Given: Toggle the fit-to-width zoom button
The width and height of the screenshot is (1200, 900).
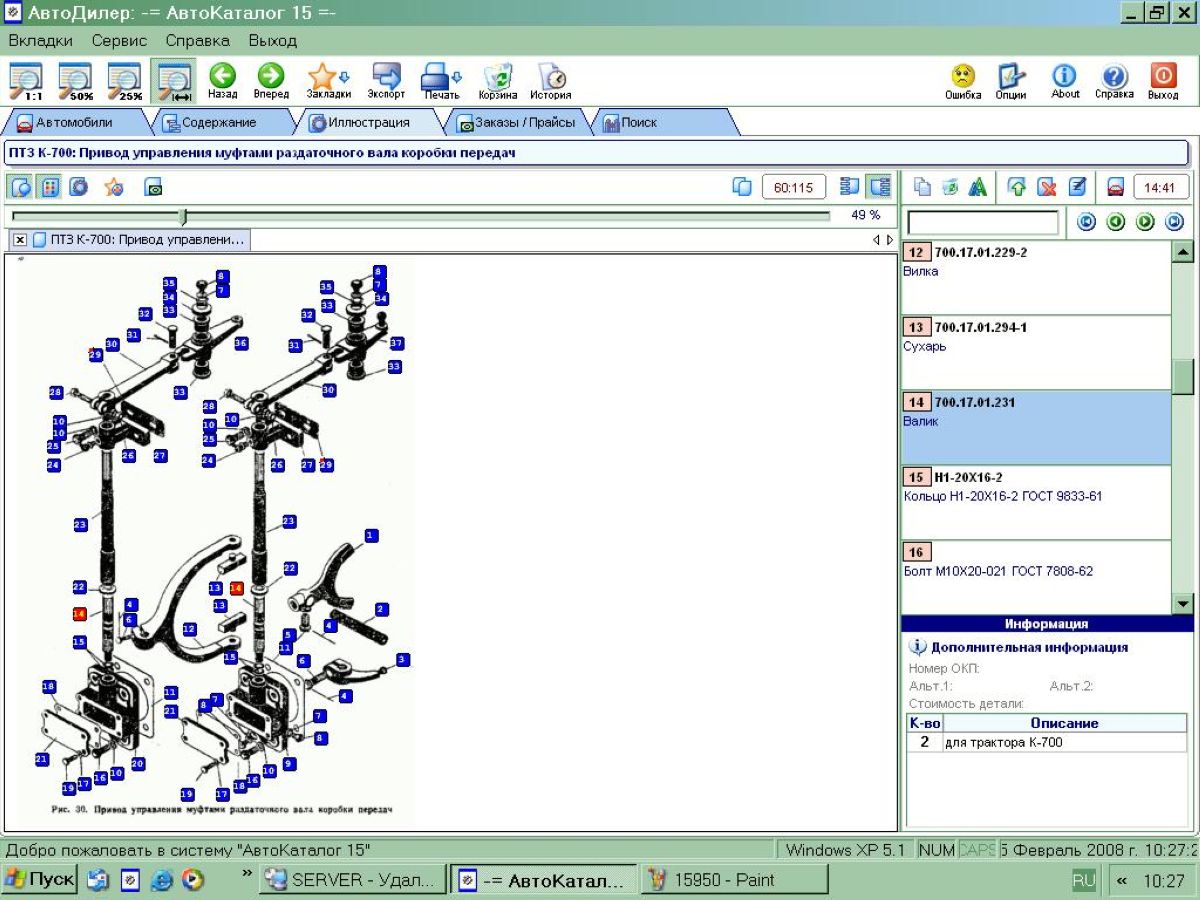Looking at the screenshot, I should [174, 80].
